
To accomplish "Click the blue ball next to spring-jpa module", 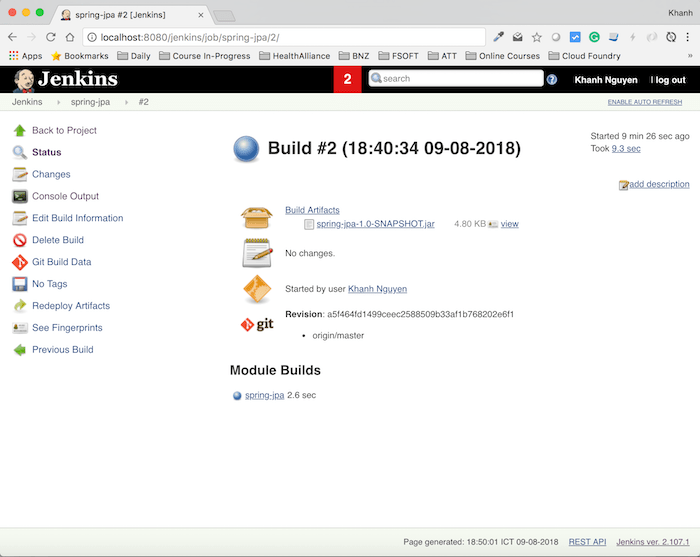I will click(237, 395).
